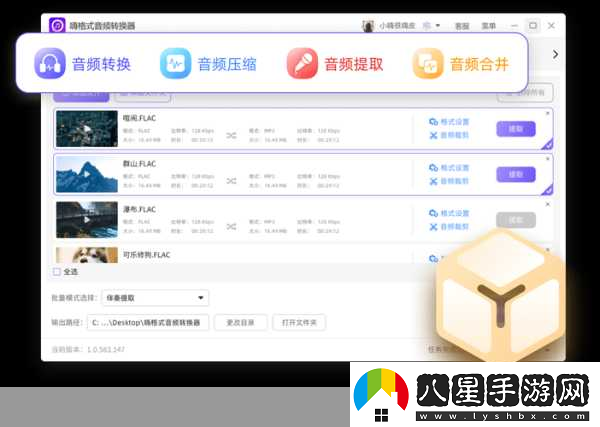Click the app logo in the title bar
Image resolution: width=600 pixels, height=427 pixels.
(x=57, y=26)
